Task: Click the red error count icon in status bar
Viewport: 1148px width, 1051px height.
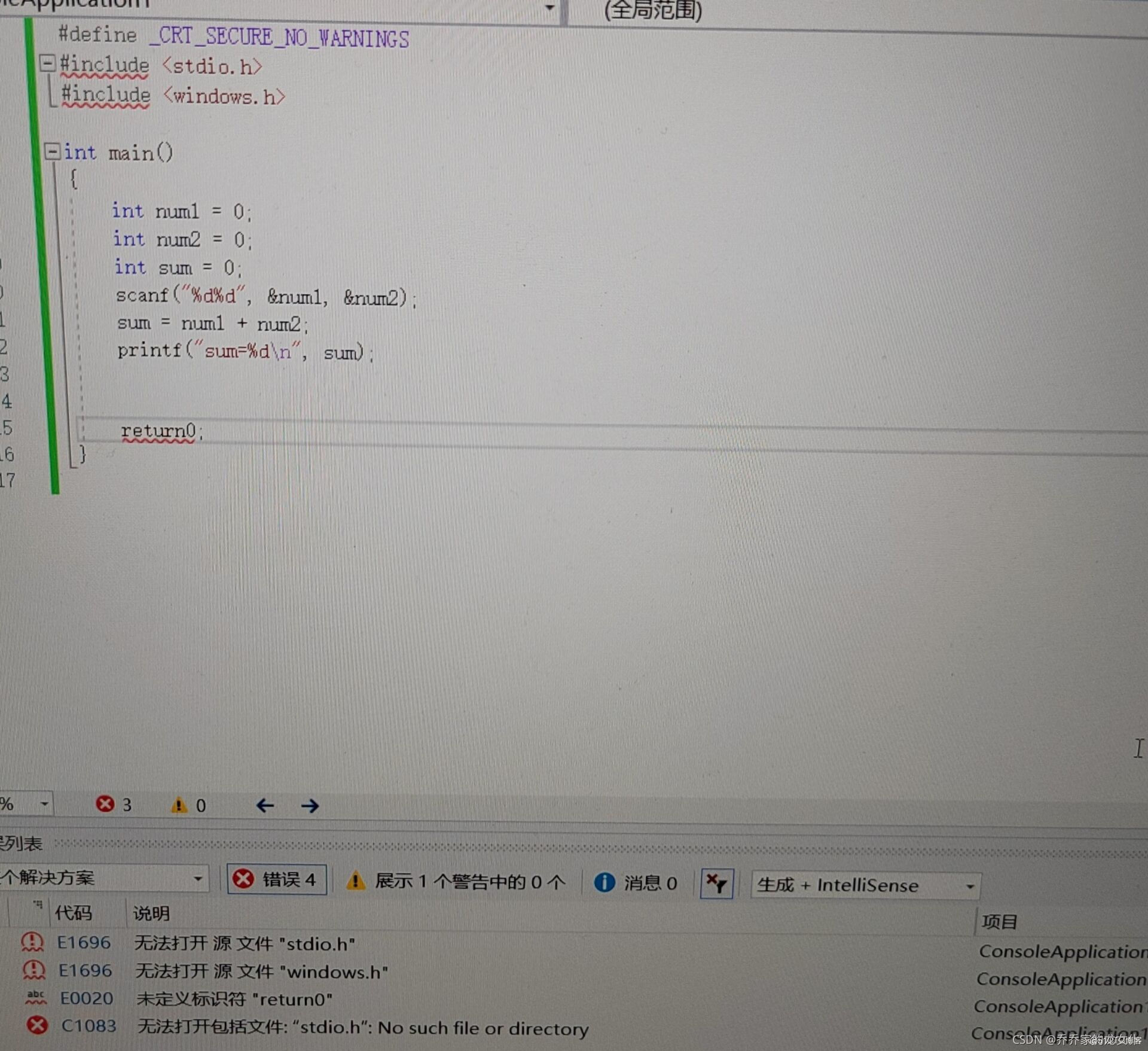Action: (x=105, y=804)
